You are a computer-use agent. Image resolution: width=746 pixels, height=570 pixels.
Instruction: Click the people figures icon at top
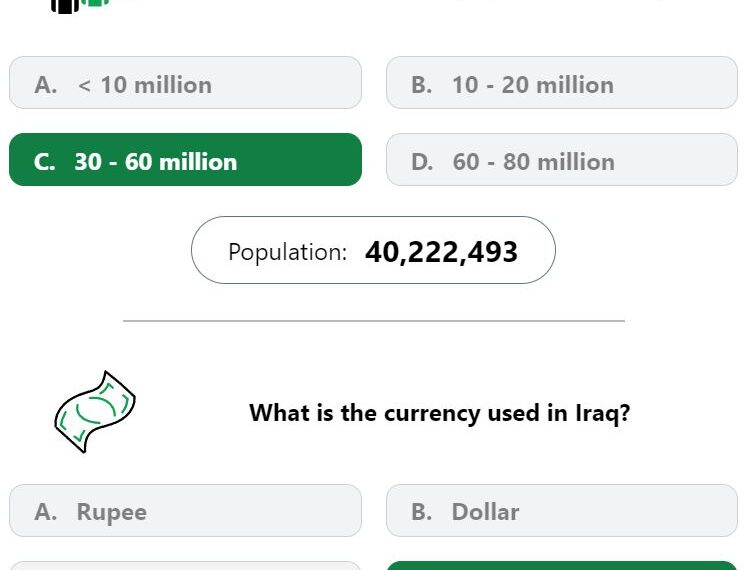(x=80, y=6)
